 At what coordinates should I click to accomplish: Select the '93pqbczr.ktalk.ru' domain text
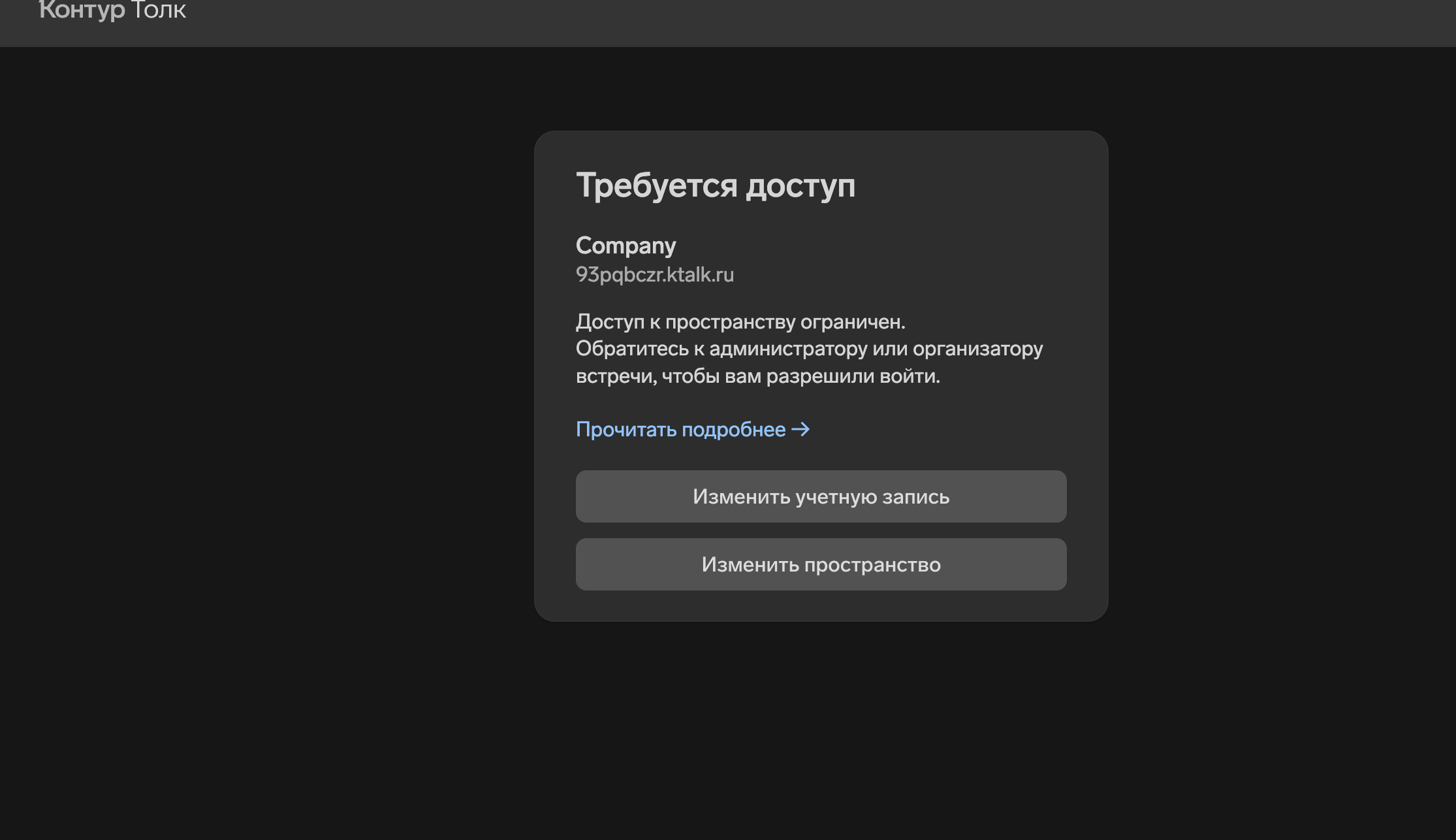pyautogui.click(x=655, y=275)
